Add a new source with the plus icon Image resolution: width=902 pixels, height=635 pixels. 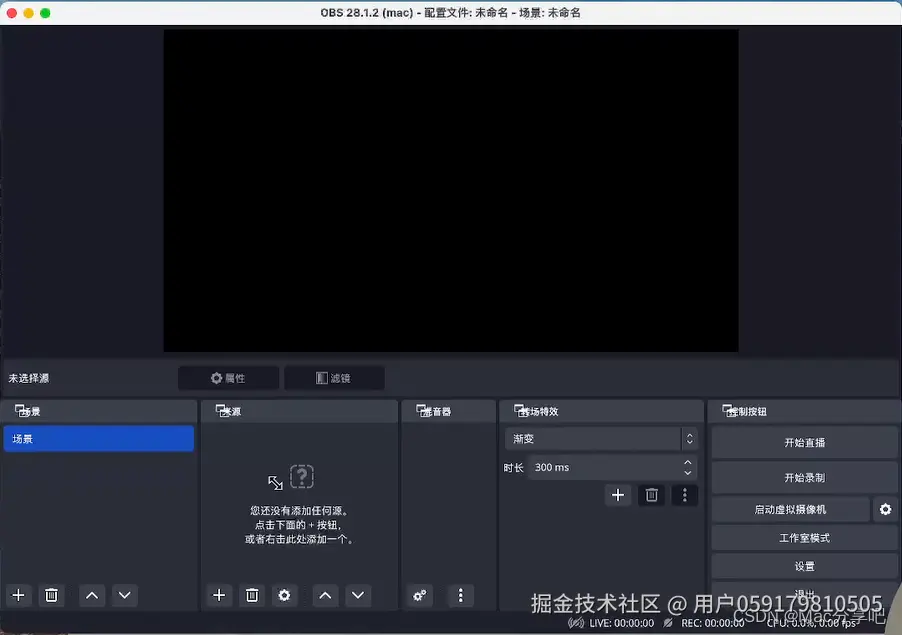tap(219, 595)
